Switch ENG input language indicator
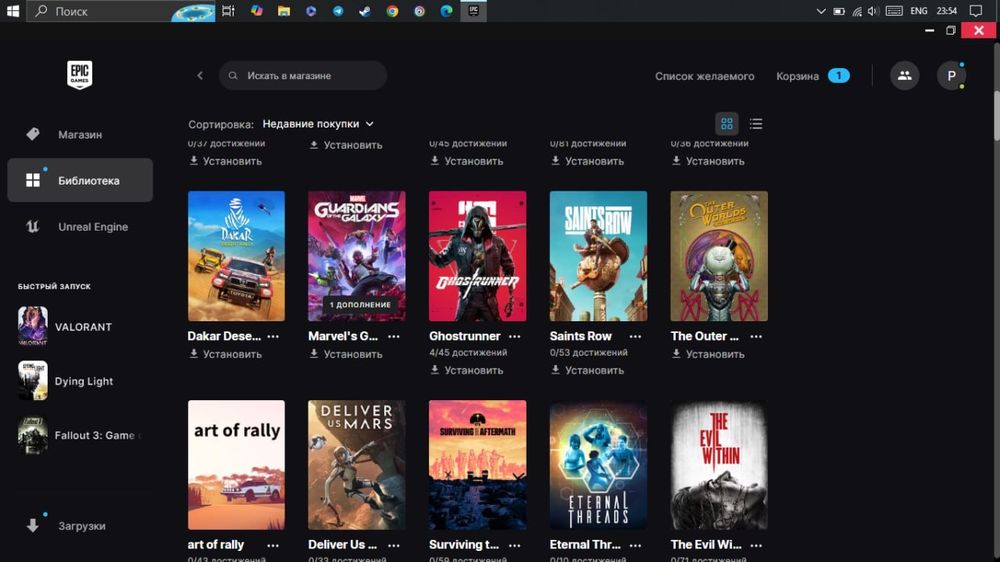This screenshot has width=1000, height=562. (919, 11)
